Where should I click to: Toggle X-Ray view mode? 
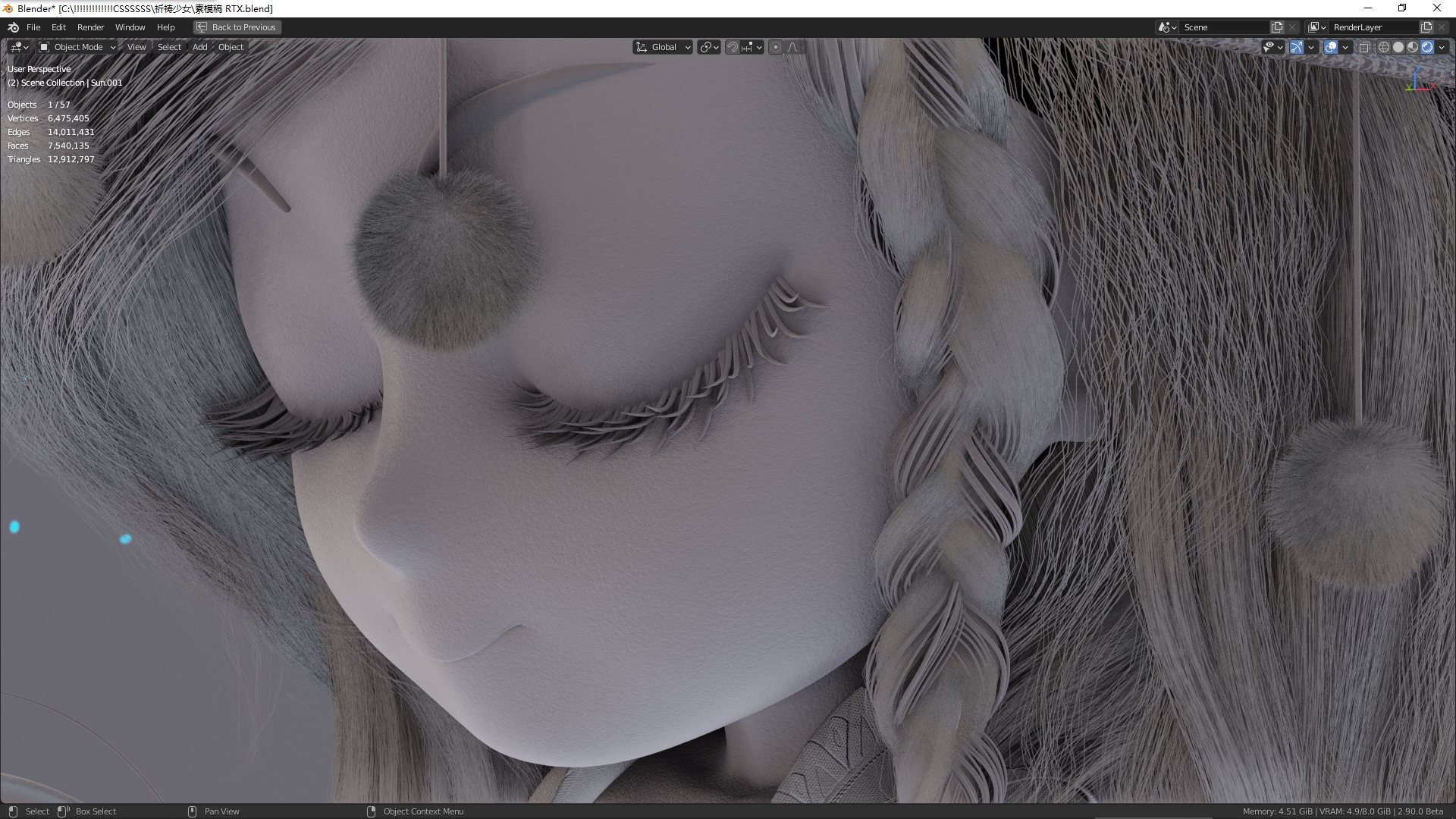click(1365, 47)
